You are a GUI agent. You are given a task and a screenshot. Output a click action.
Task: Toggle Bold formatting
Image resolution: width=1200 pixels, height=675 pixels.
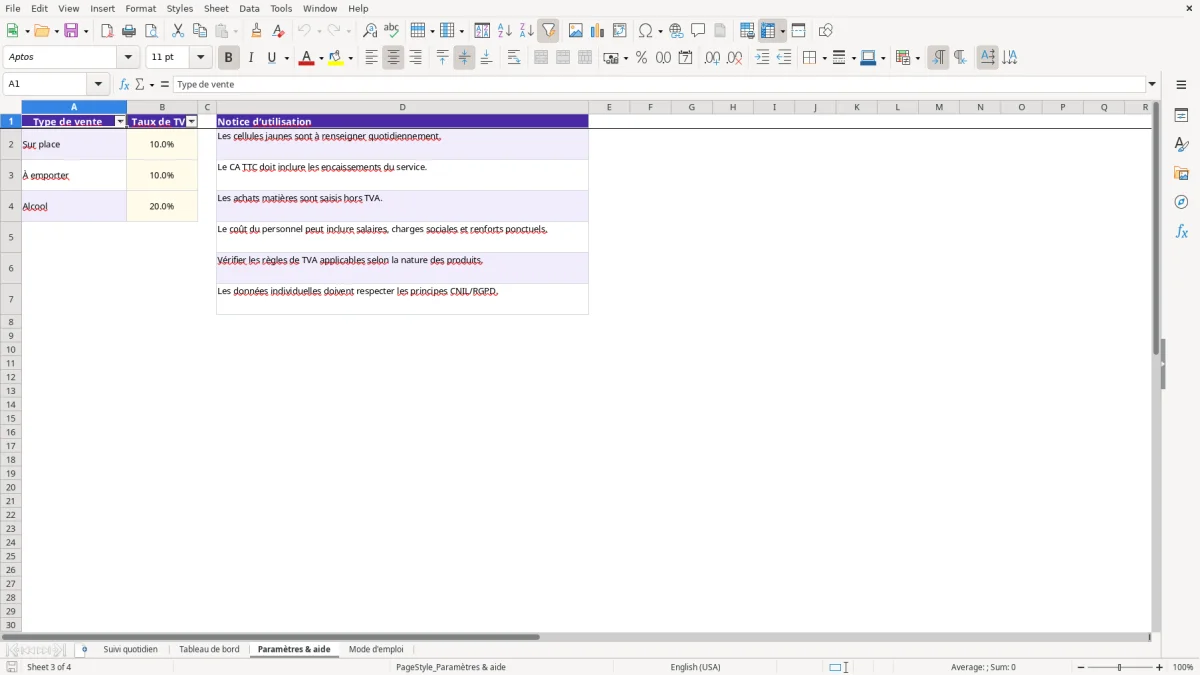point(229,58)
